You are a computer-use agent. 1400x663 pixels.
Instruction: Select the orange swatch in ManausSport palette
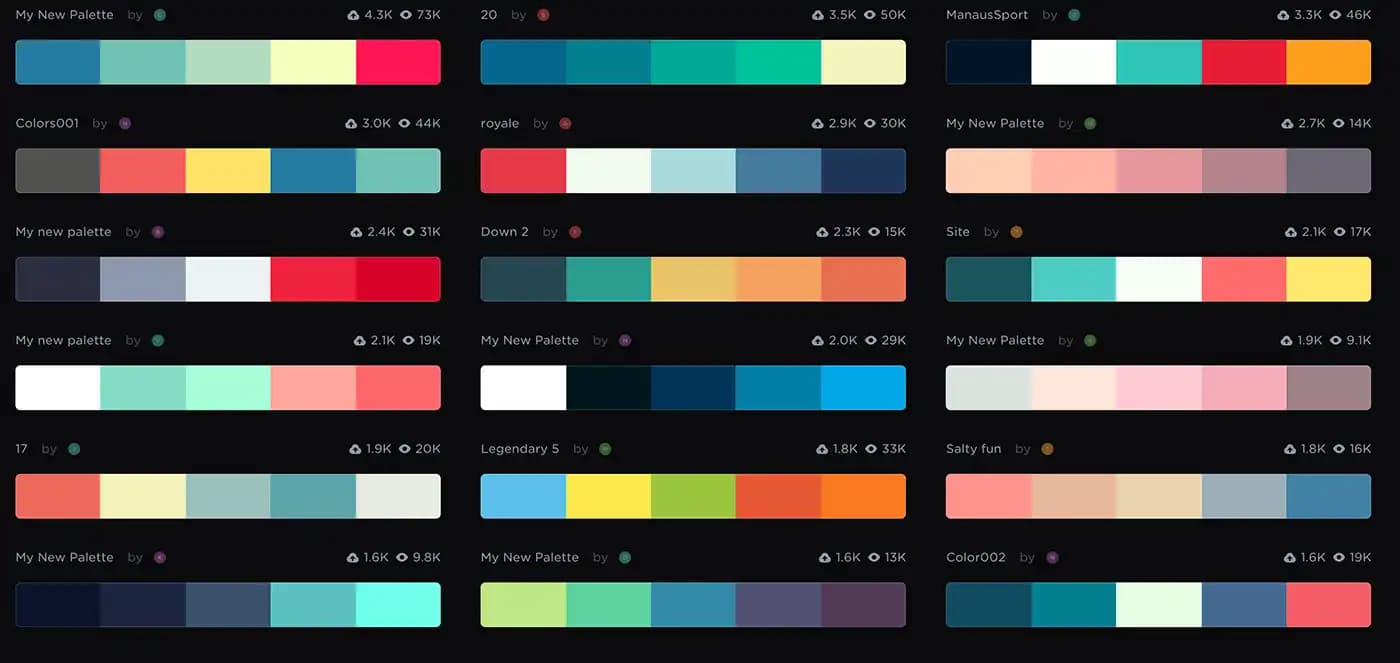click(1328, 62)
